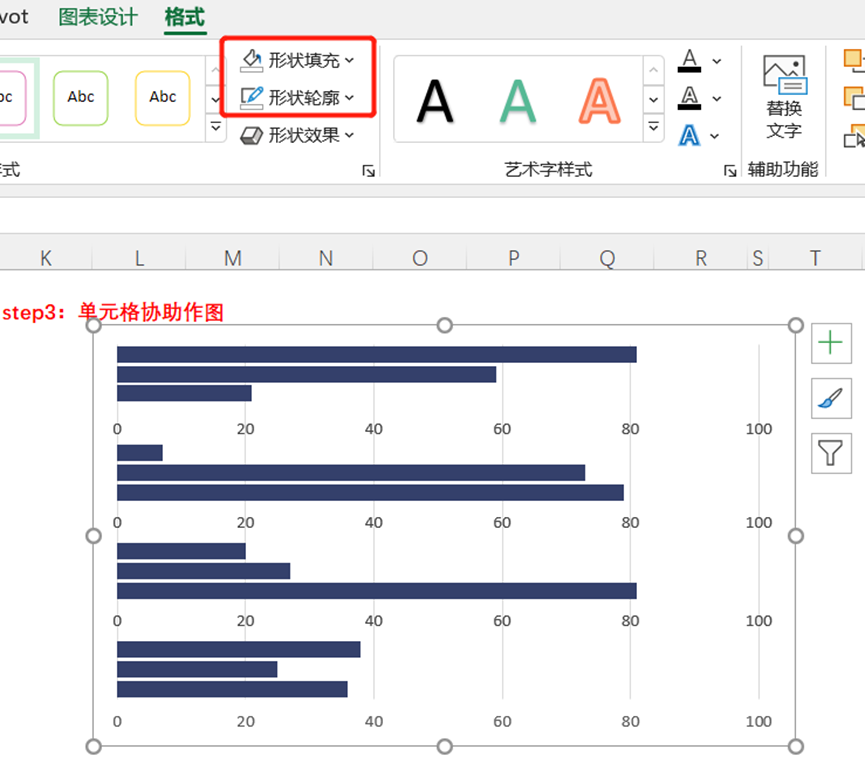Click the bring forward arrange icon
The width and height of the screenshot is (865, 784).
tap(854, 60)
